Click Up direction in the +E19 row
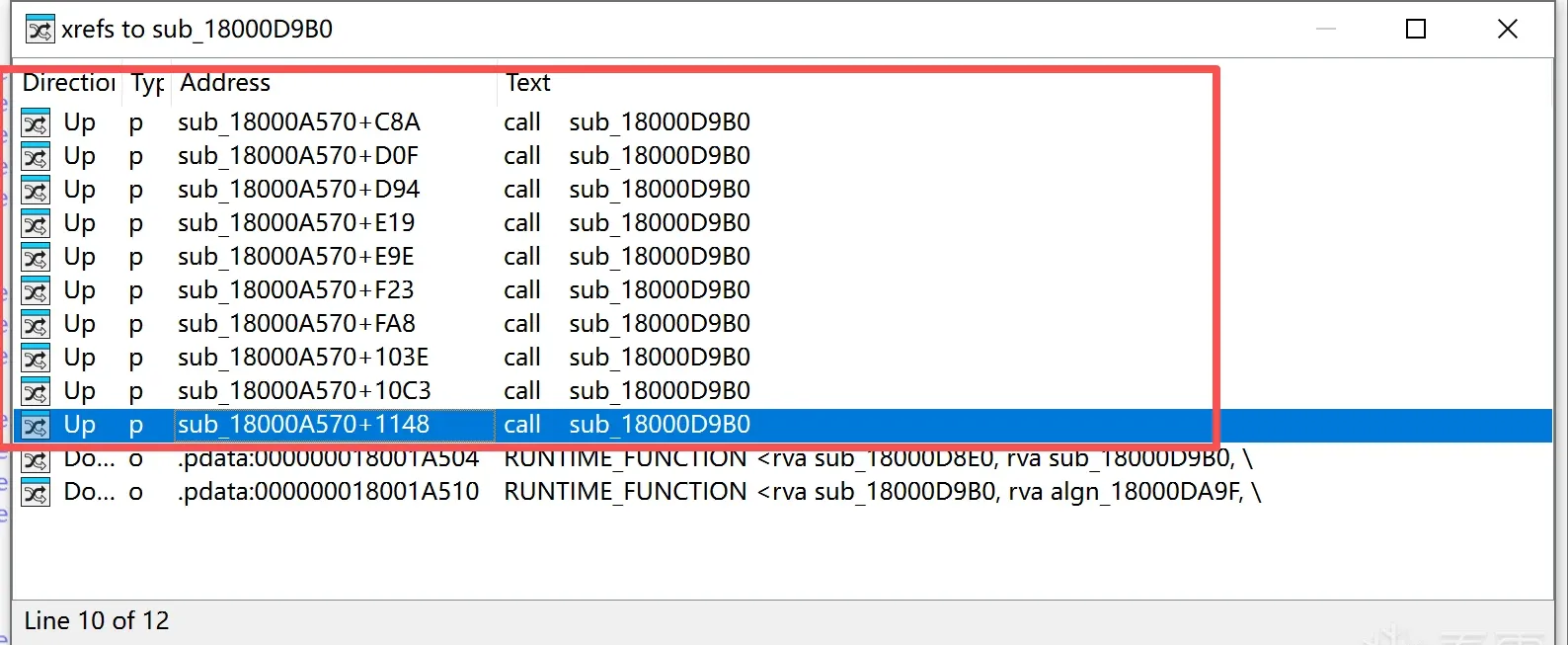Viewport: 1568px width, 645px height. point(80,224)
